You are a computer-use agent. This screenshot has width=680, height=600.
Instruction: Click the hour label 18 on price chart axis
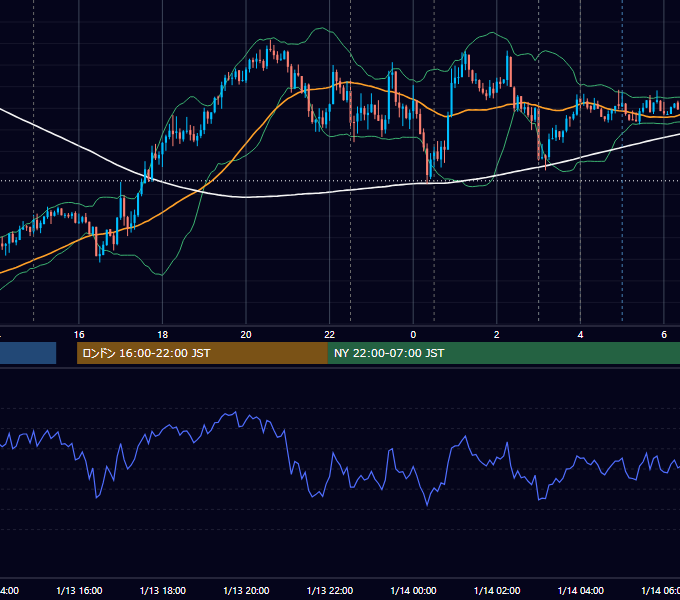[163, 335]
